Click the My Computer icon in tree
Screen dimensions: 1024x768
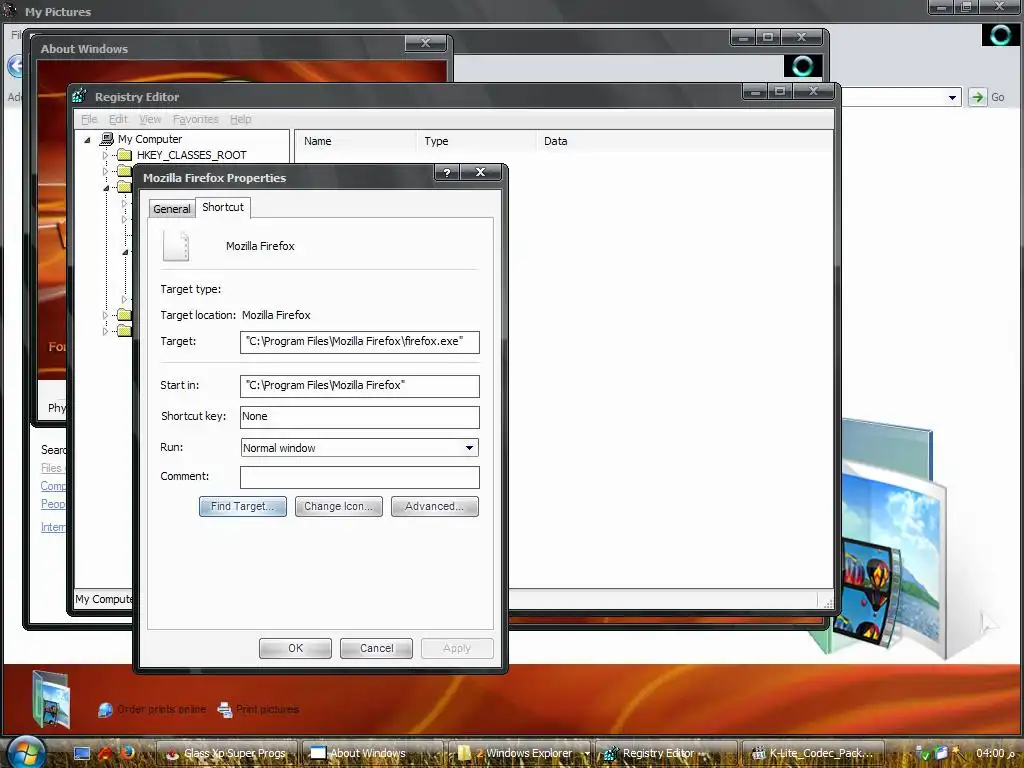coord(106,139)
